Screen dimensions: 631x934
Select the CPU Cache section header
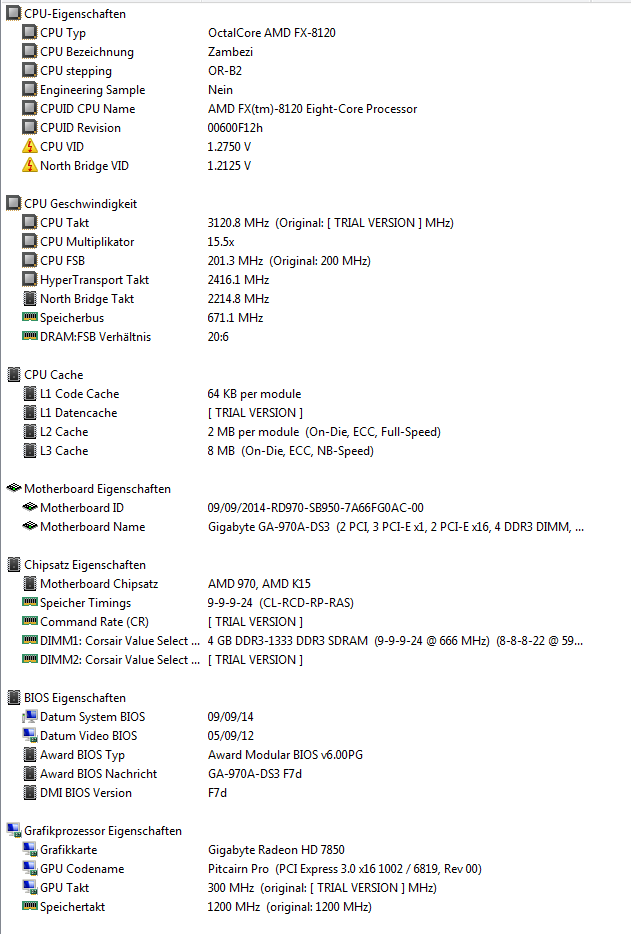(x=54, y=375)
